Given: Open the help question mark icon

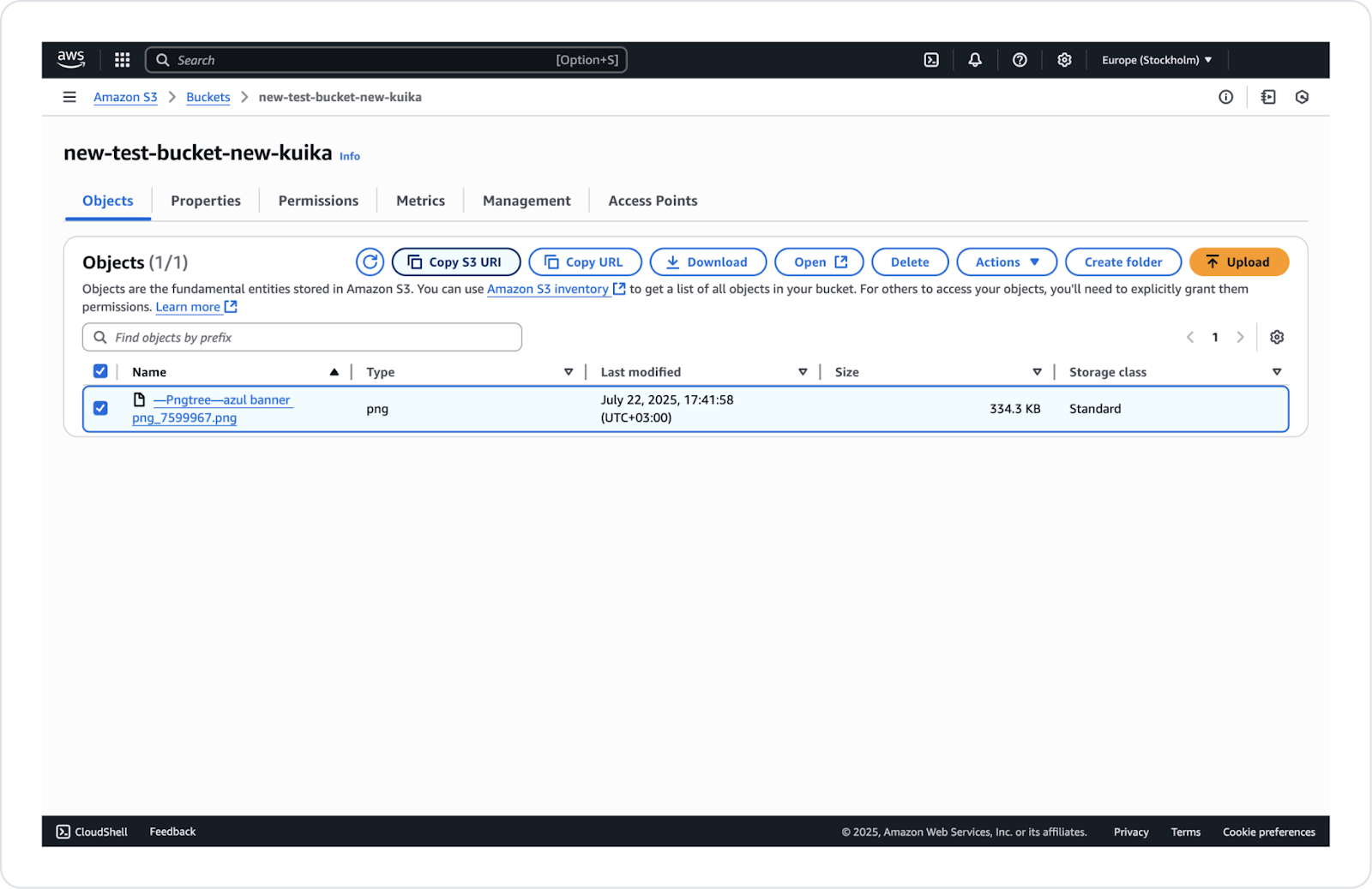Looking at the screenshot, I should click(x=1020, y=60).
